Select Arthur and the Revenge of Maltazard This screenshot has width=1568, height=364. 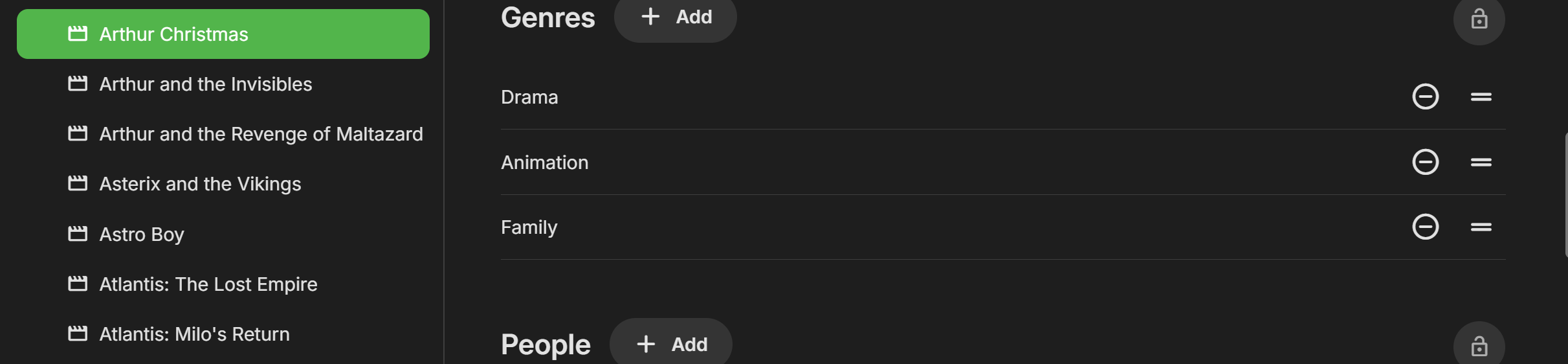point(261,134)
